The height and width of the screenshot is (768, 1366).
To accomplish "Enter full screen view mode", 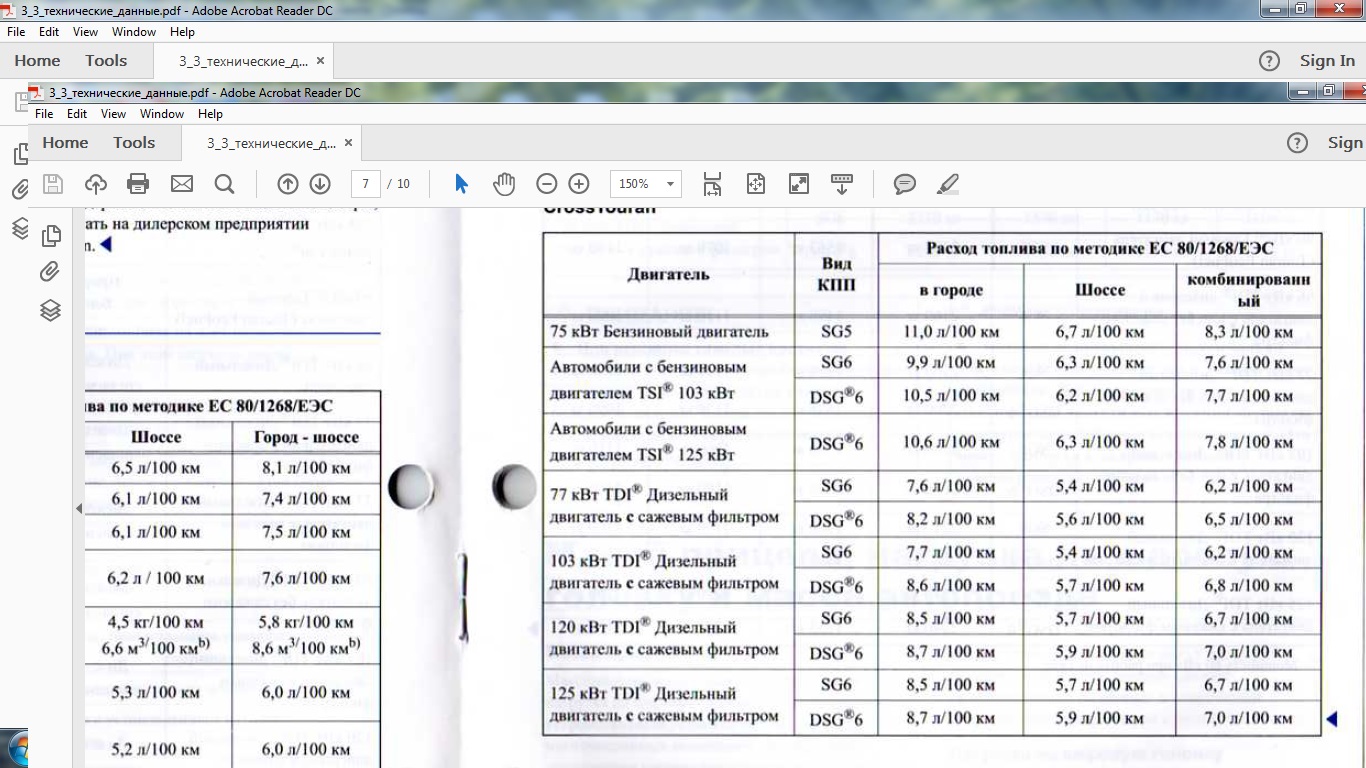I will [799, 184].
